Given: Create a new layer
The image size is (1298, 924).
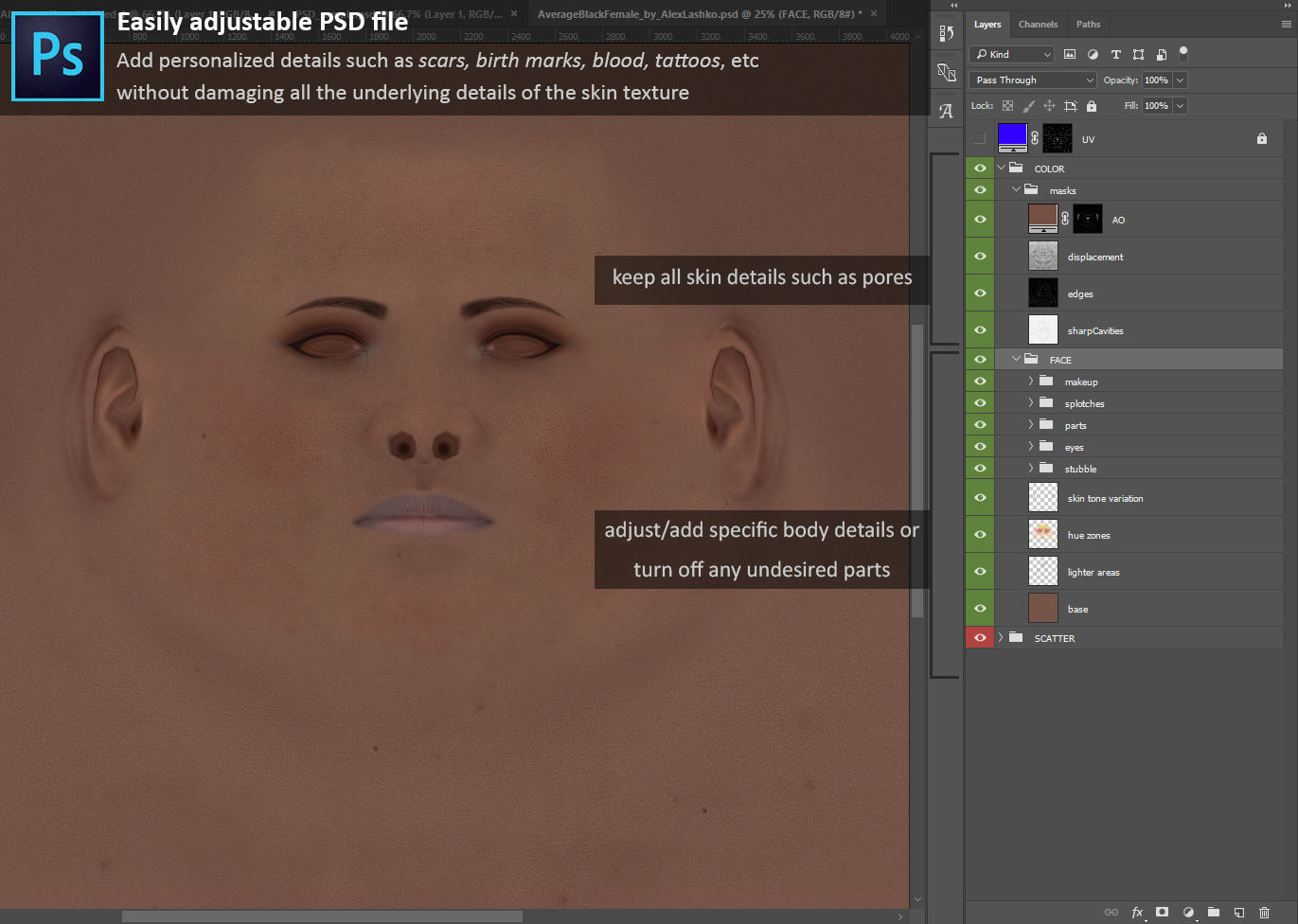Looking at the screenshot, I should 1238,913.
